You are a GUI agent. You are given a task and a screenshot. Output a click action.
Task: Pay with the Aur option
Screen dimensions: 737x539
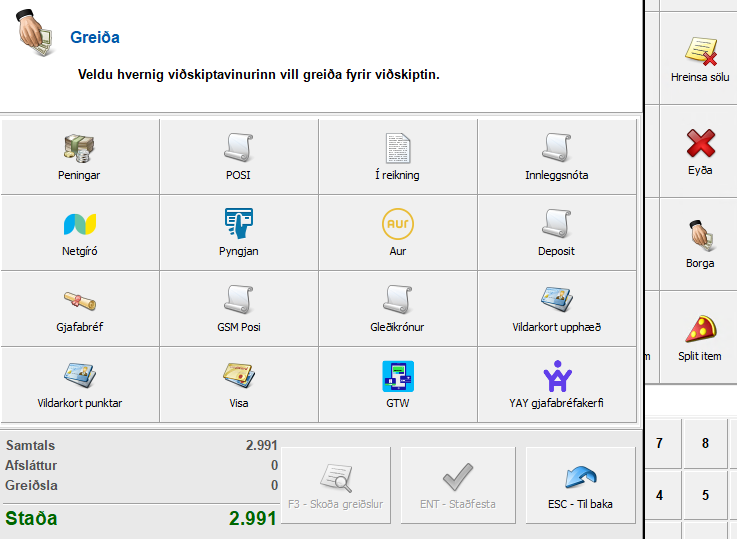(397, 233)
